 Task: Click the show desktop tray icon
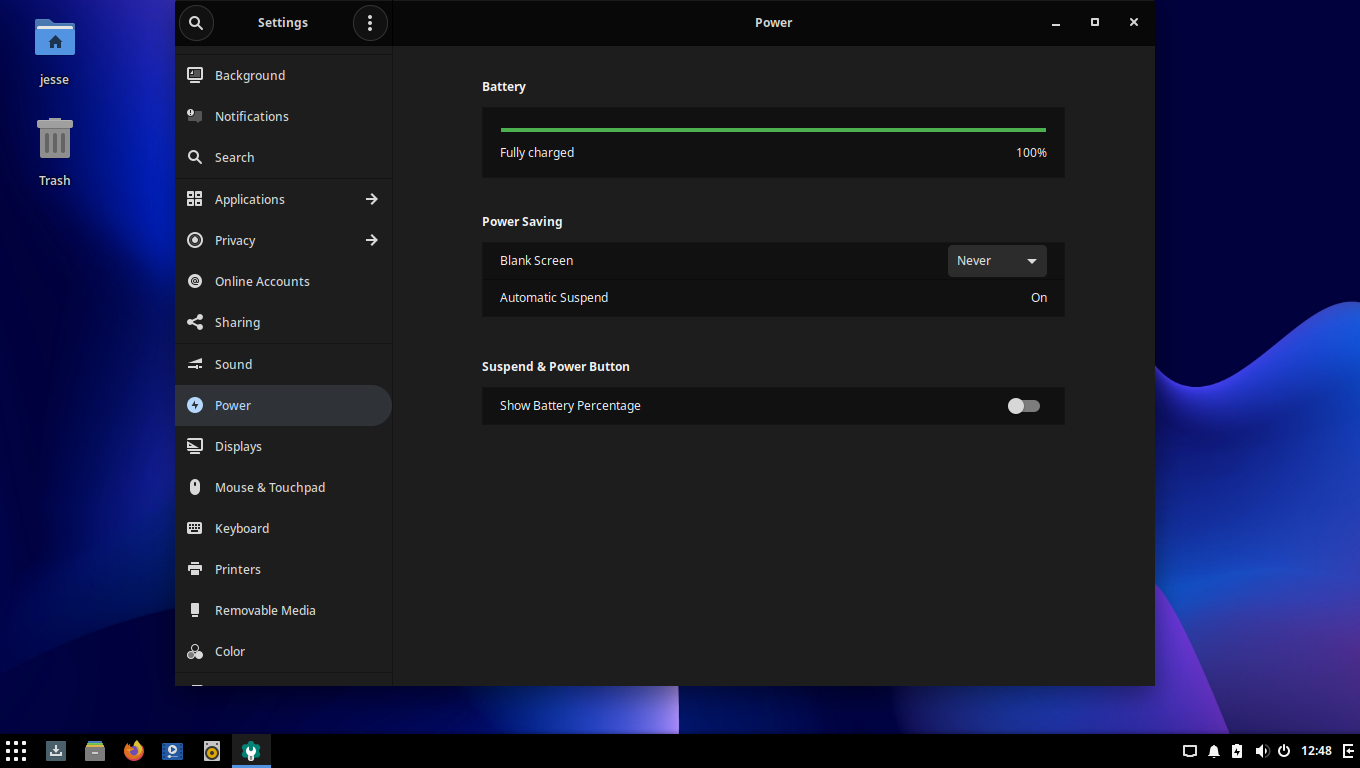[x=1190, y=751]
